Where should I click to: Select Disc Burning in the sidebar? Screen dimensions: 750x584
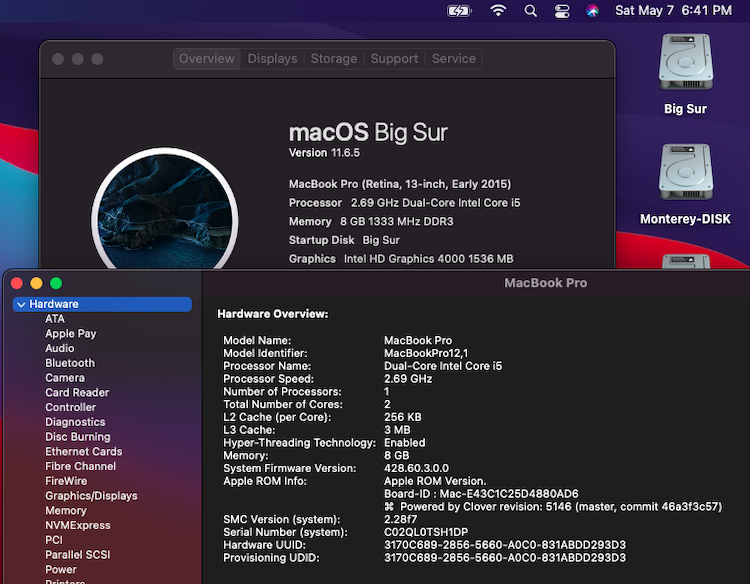(78, 437)
